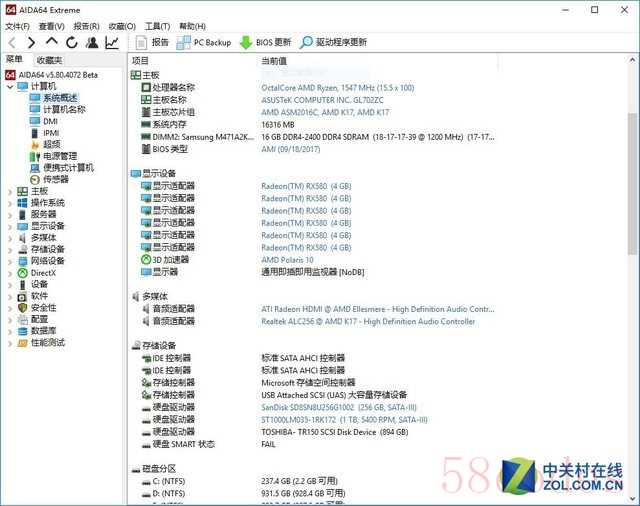The width and height of the screenshot is (640, 506).
Task: Click the scrollbar up arrow
Action: tap(632, 60)
